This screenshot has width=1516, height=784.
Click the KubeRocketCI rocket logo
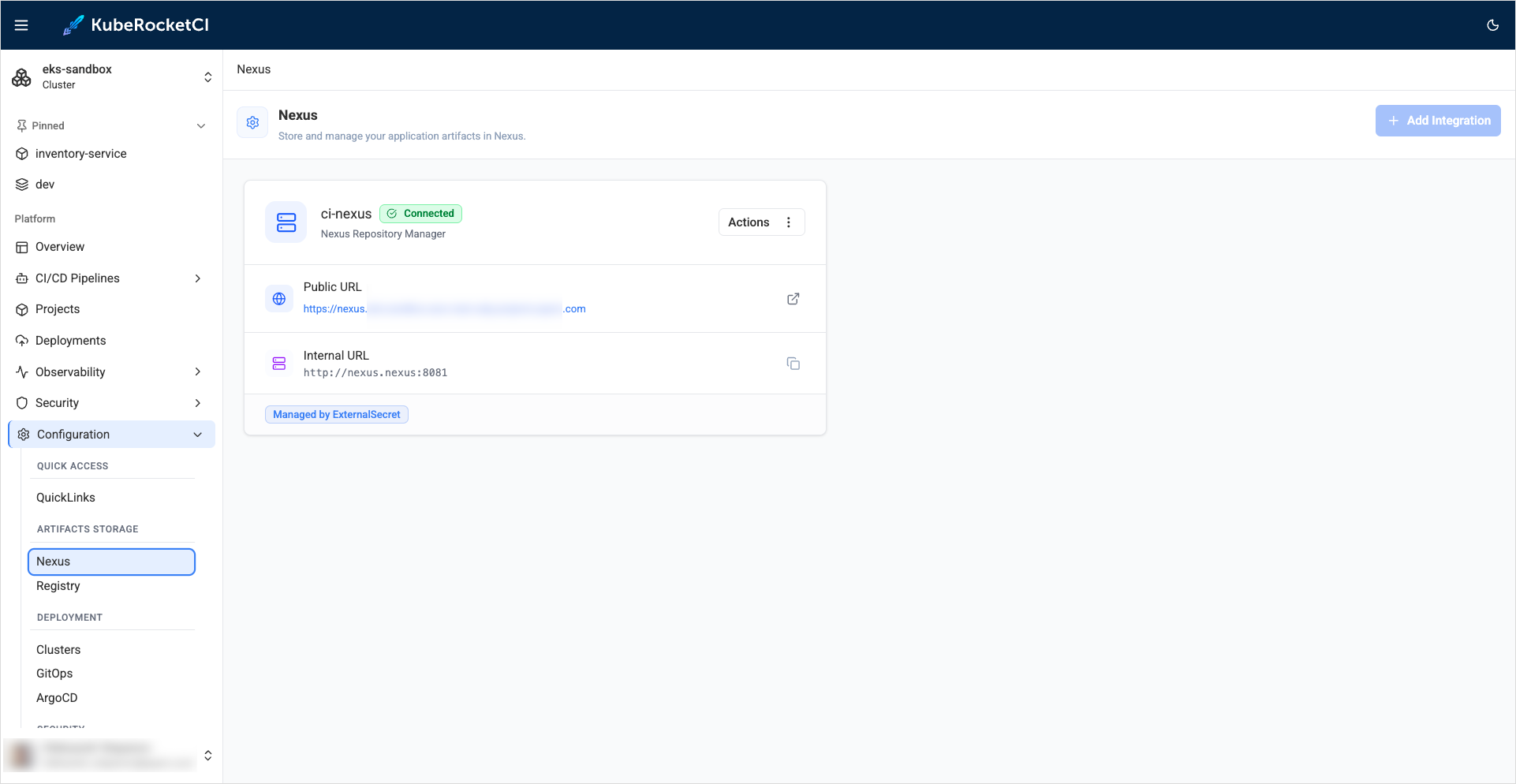pyautogui.click(x=73, y=25)
